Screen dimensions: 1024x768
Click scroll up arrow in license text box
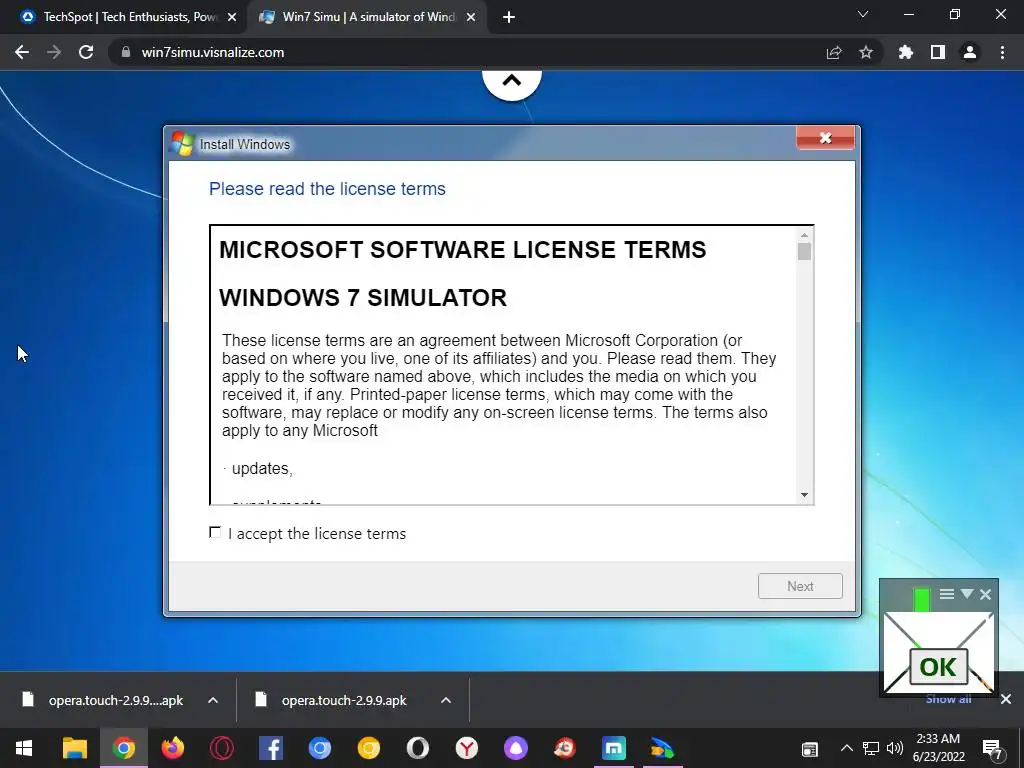pos(805,235)
